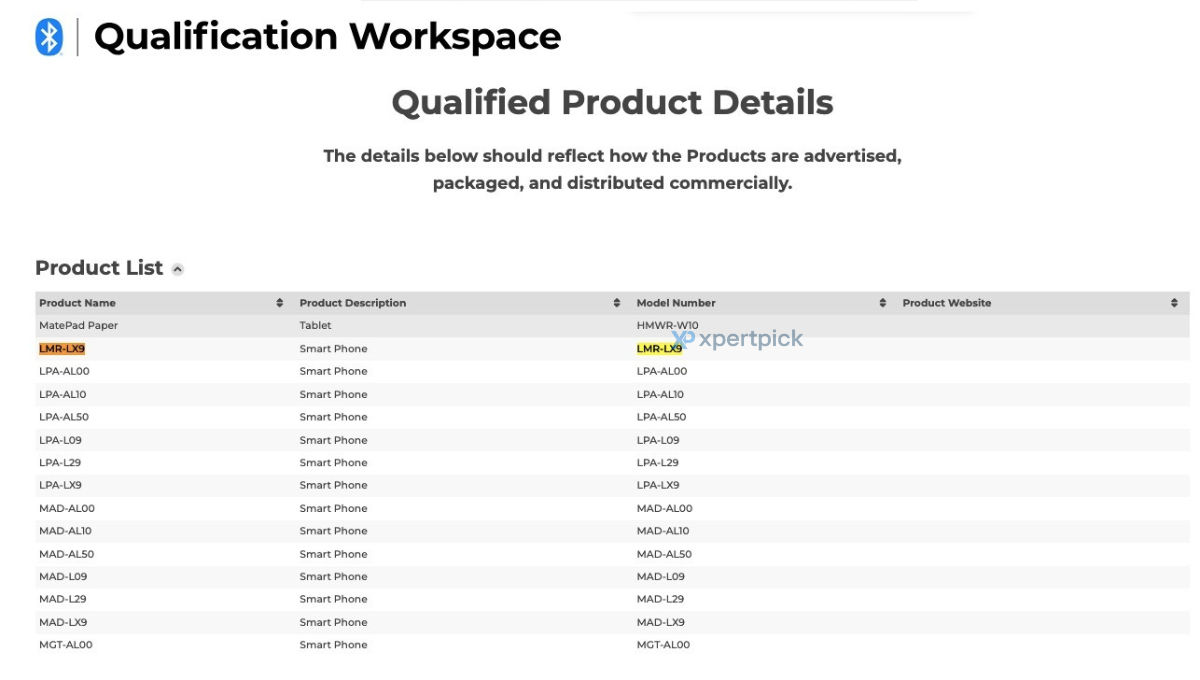
Task: Select LPA-AL50 in Model Number column
Action: pos(661,417)
